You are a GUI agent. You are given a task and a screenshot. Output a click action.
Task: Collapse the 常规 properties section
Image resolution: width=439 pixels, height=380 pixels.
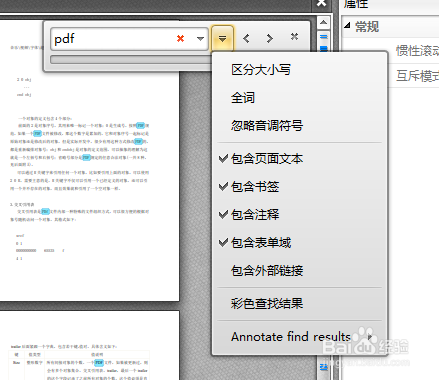[347, 25]
